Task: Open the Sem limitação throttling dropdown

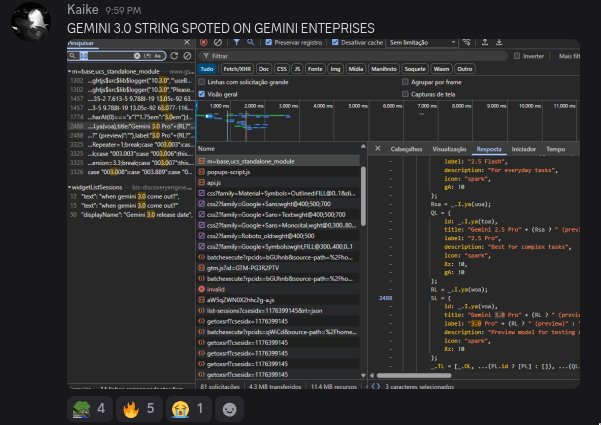Action: 423,43
